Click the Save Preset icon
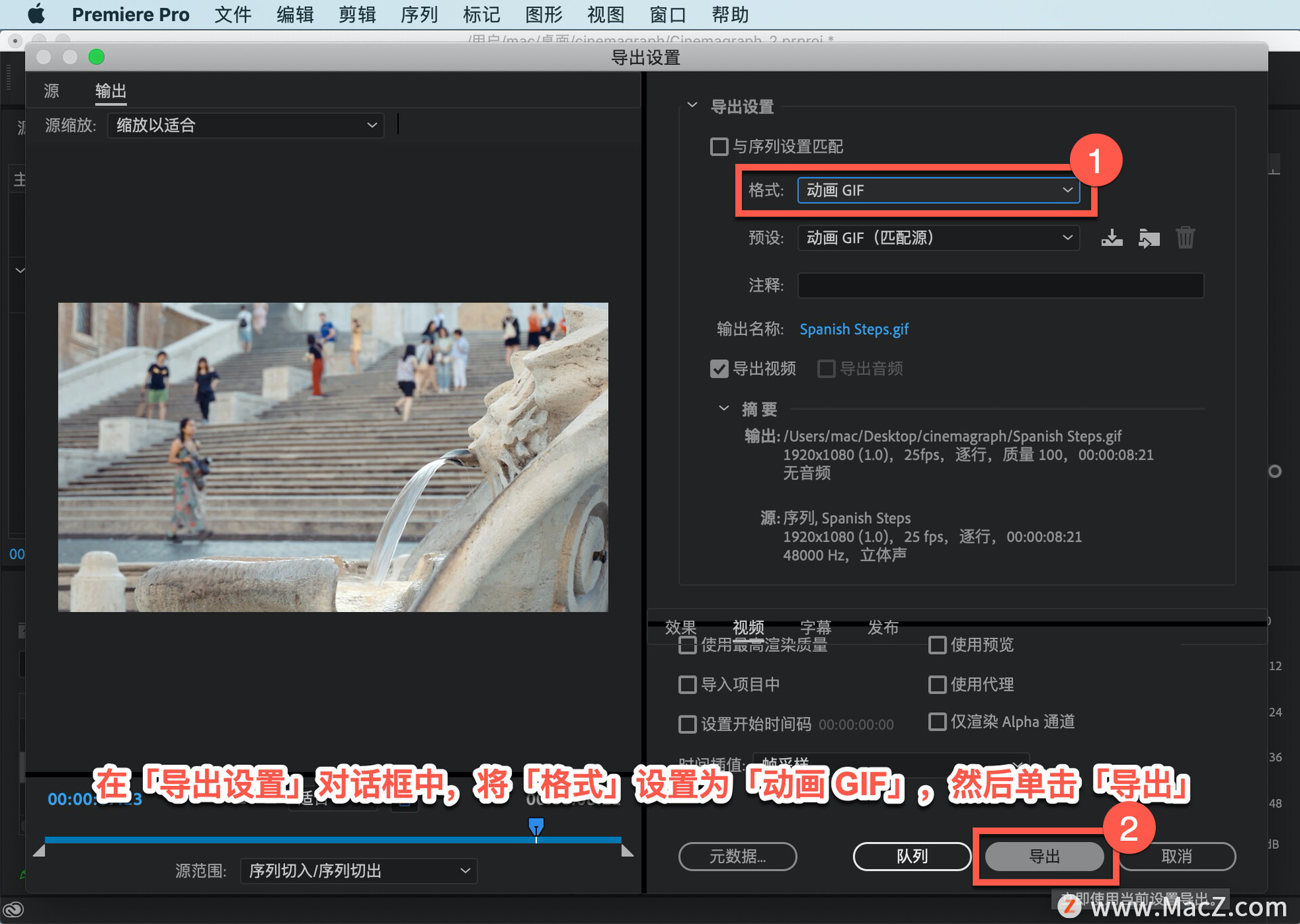 pos(1111,238)
